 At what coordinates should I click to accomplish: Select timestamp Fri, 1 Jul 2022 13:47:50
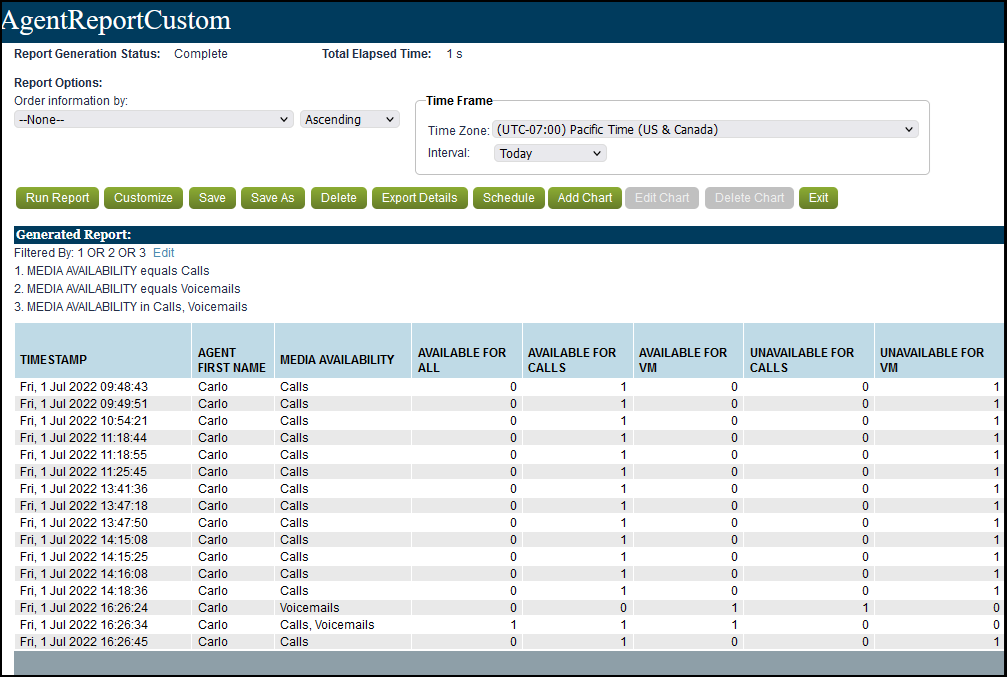[x=84, y=523]
